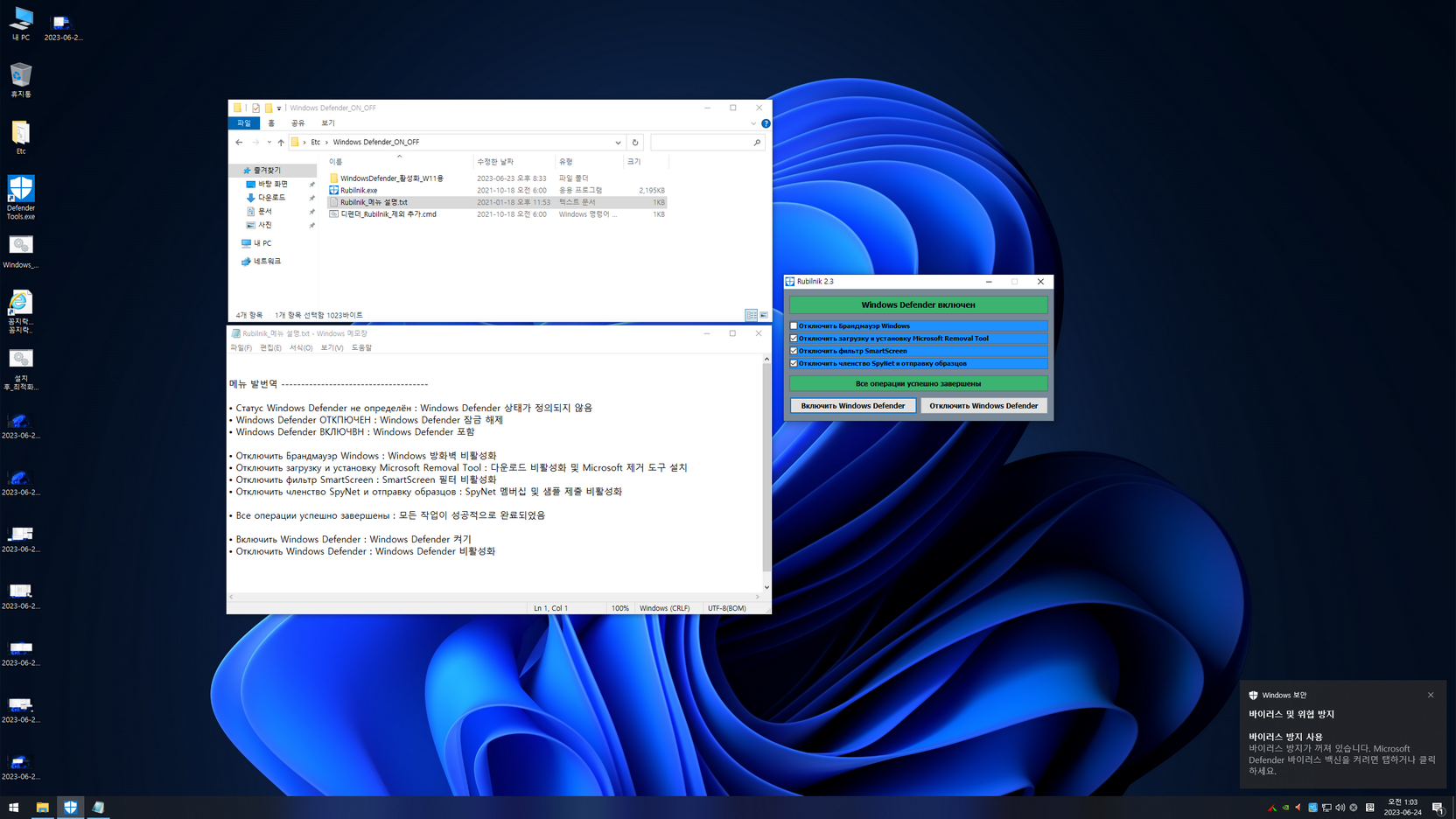The image size is (1456, 819).
Task: Open 보기(V) menu in Notepad
Action: pyautogui.click(x=332, y=348)
